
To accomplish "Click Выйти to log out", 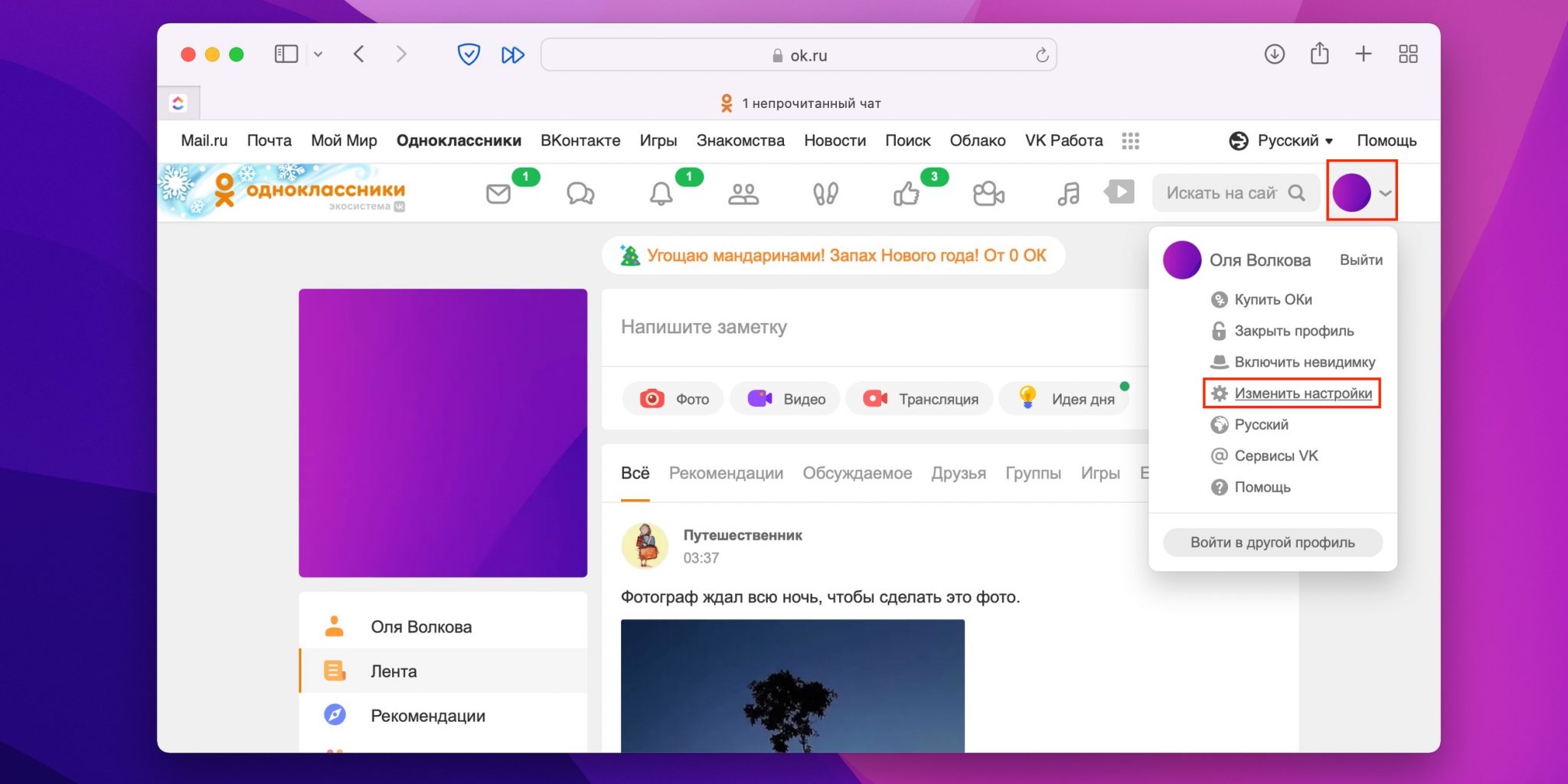I will [1361, 260].
